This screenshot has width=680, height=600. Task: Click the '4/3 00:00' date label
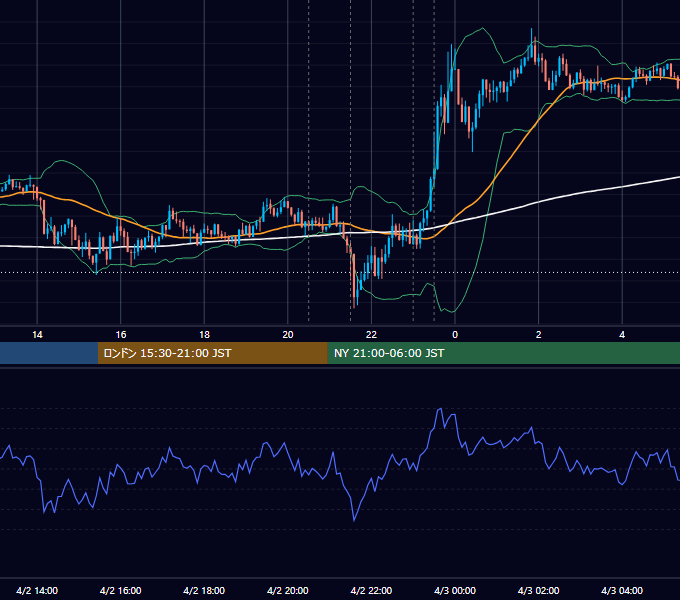click(x=455, y=590)
